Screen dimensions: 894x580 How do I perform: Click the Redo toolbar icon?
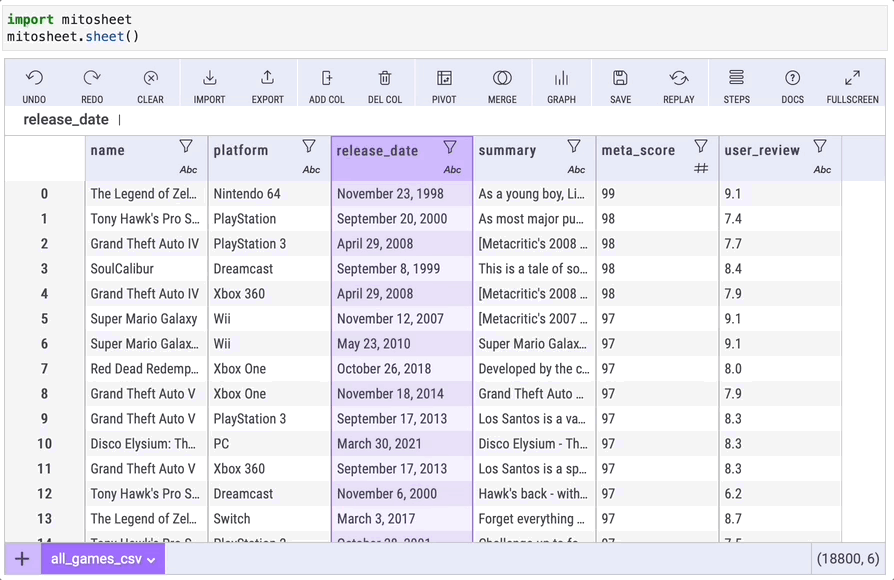tap(92, 85)
